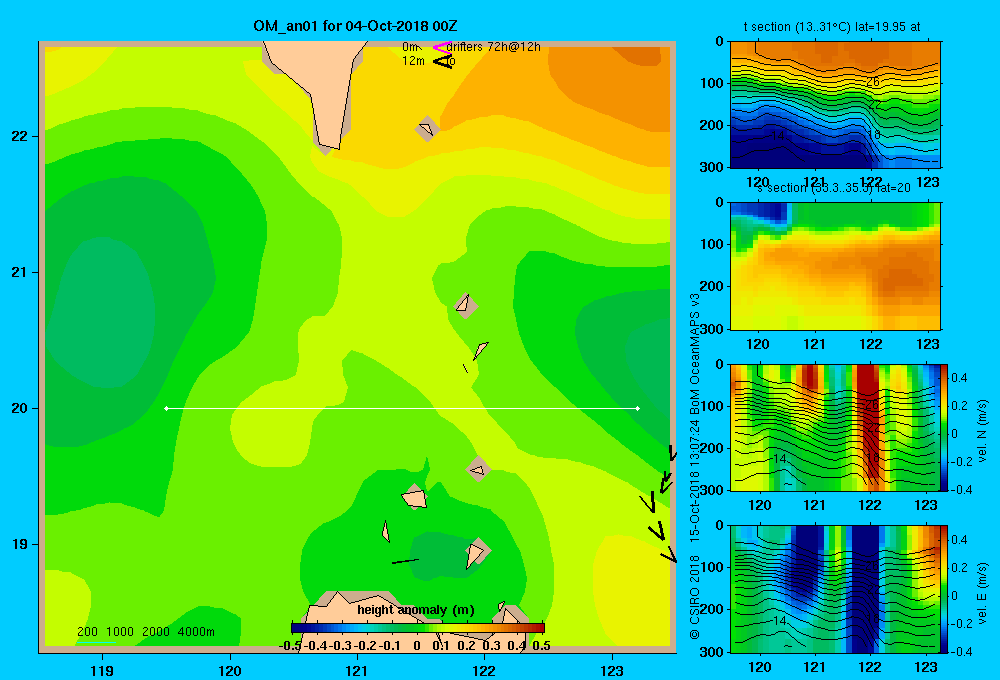Click latitude tick label '22' on the main map
The width and height of the screenshot is (1000, 680).
pos(20,137)
